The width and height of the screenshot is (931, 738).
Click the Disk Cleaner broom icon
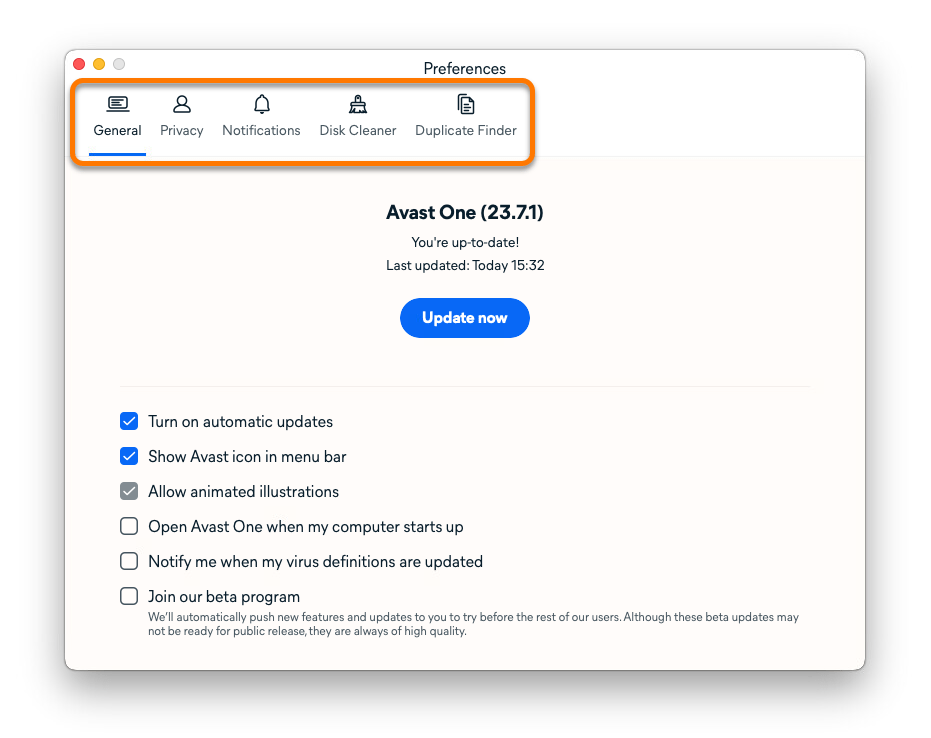(357, 104)
